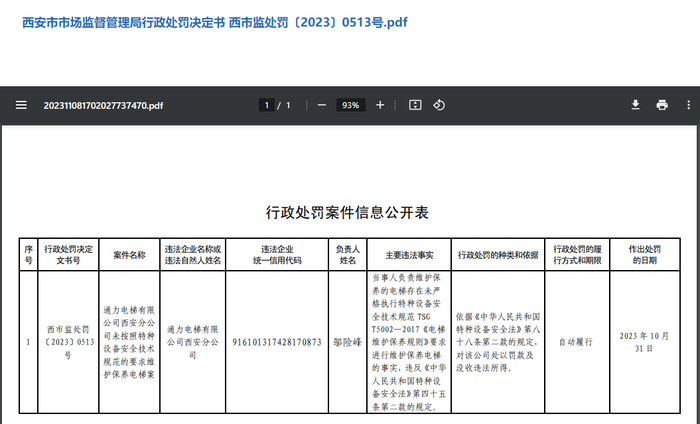This screenshot has width=700, height=424.
Task: Zoom in with the plus icon
Action: click(380, 105)
